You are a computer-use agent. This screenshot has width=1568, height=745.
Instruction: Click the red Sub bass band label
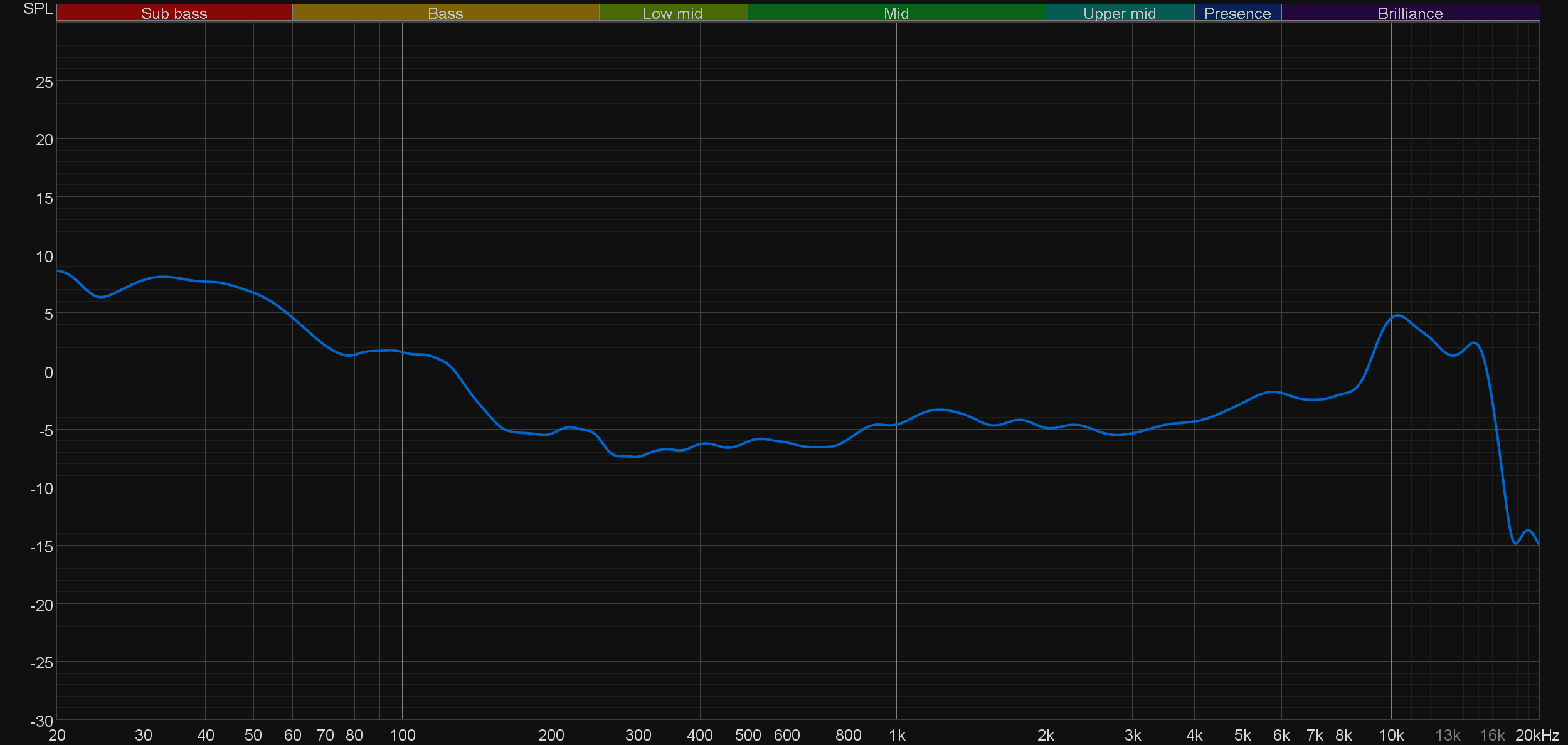[x=174, y=13]
